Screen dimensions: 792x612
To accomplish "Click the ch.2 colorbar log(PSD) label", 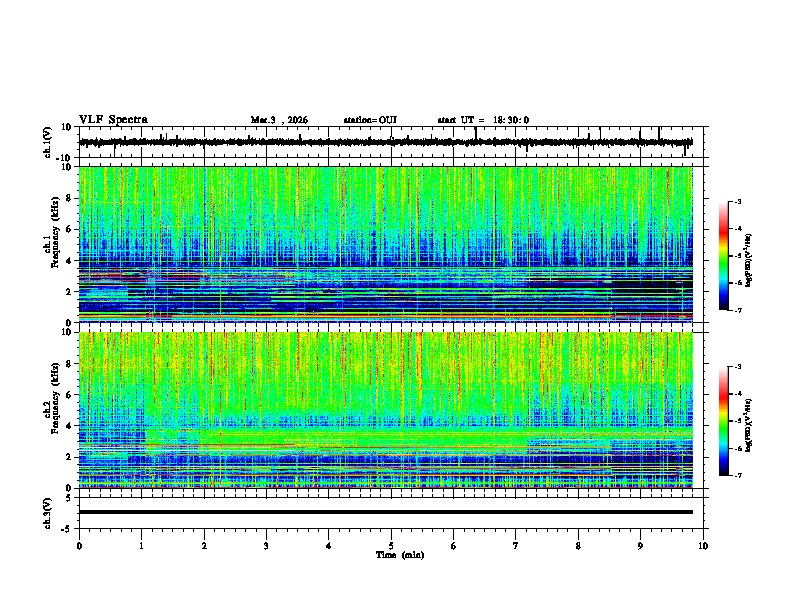I will (x=748, y=425).
